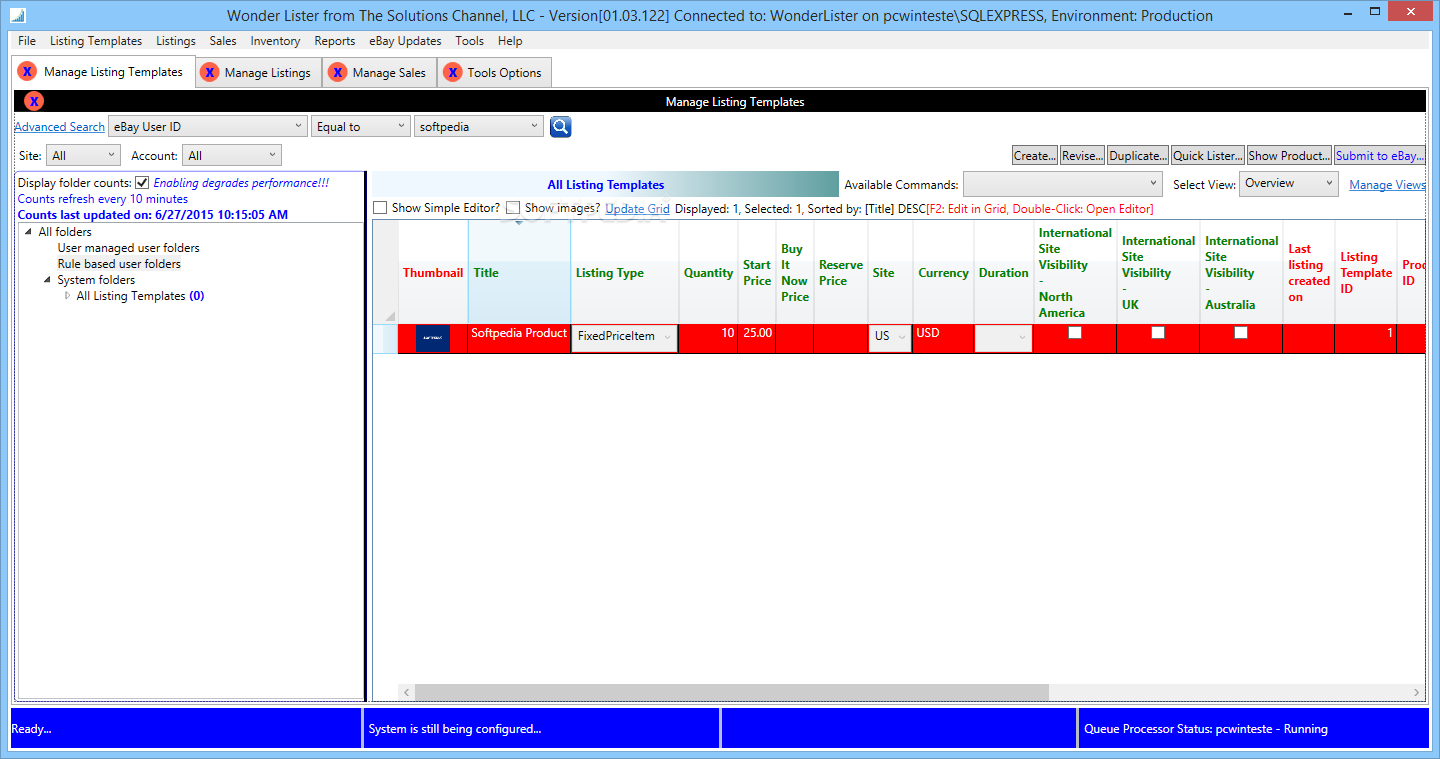Switch to the Tools Options tab
The width and height of the screenshot is (1440, 759).
pos(495,73)
